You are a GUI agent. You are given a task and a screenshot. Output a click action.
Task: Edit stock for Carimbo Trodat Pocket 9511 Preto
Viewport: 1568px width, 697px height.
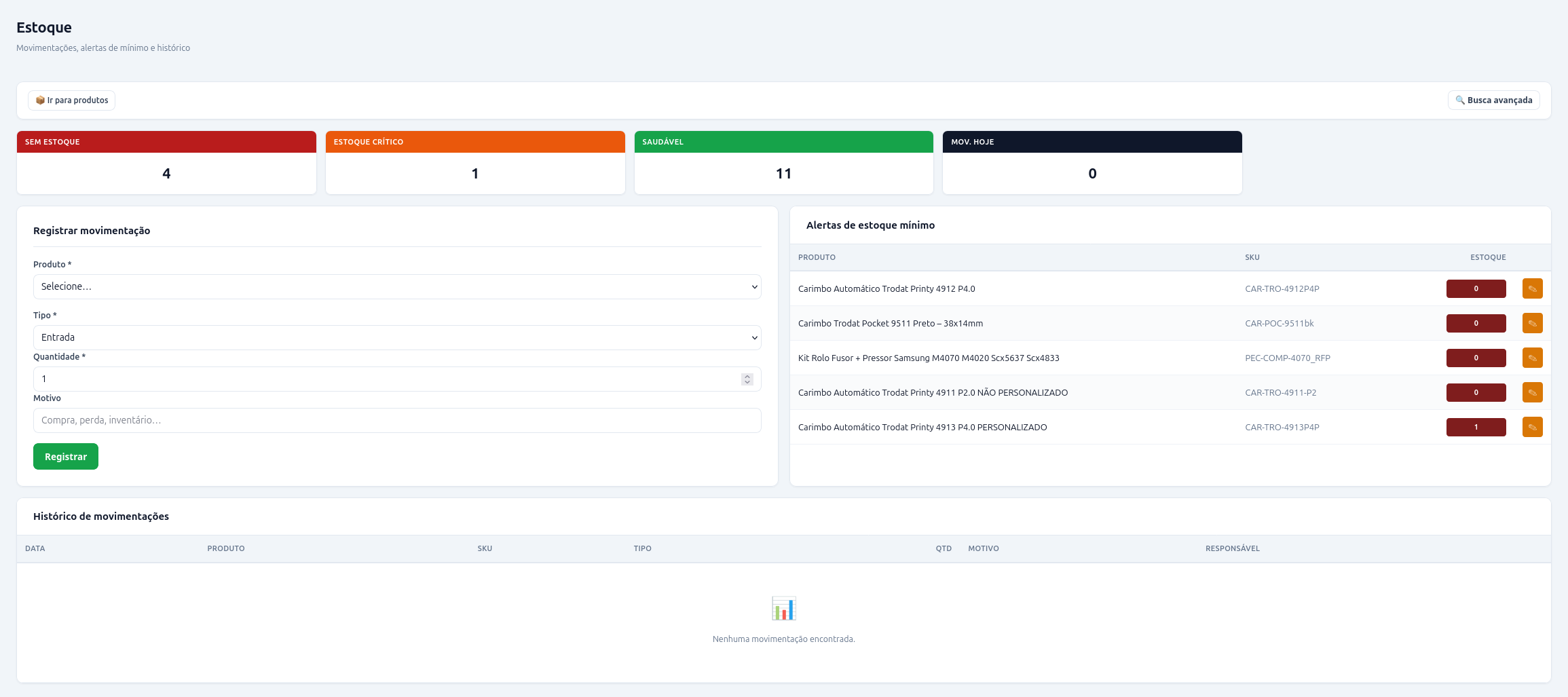point(1532,323)
